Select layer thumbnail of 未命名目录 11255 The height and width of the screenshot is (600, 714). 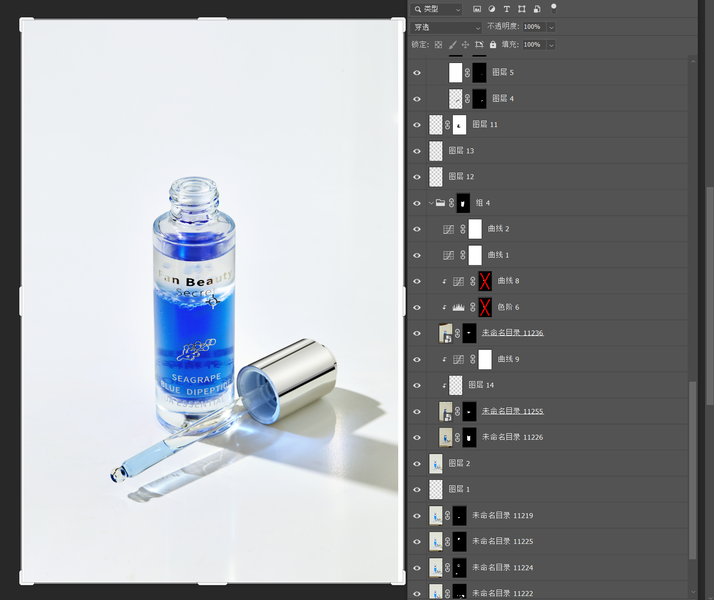(x=445, y=412)
